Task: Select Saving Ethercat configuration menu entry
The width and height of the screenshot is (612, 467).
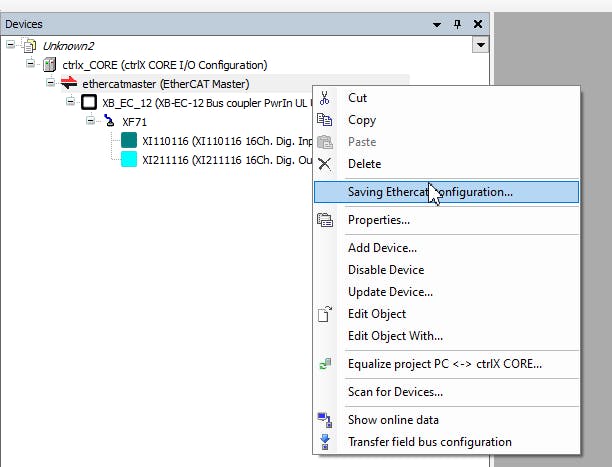Action: tap(430, 192)
